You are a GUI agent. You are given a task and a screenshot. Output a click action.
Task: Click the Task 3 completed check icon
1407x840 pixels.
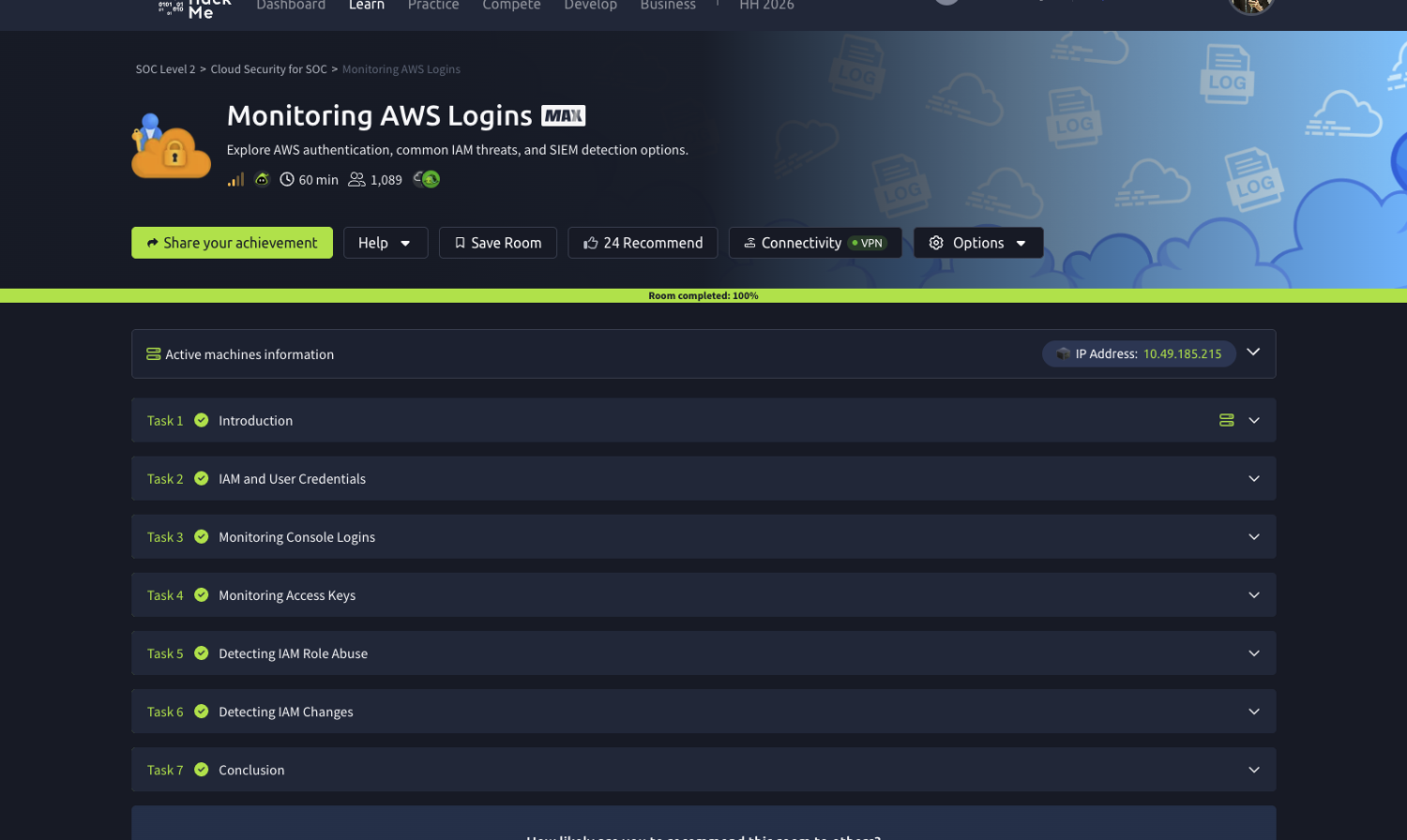(201, 536)
